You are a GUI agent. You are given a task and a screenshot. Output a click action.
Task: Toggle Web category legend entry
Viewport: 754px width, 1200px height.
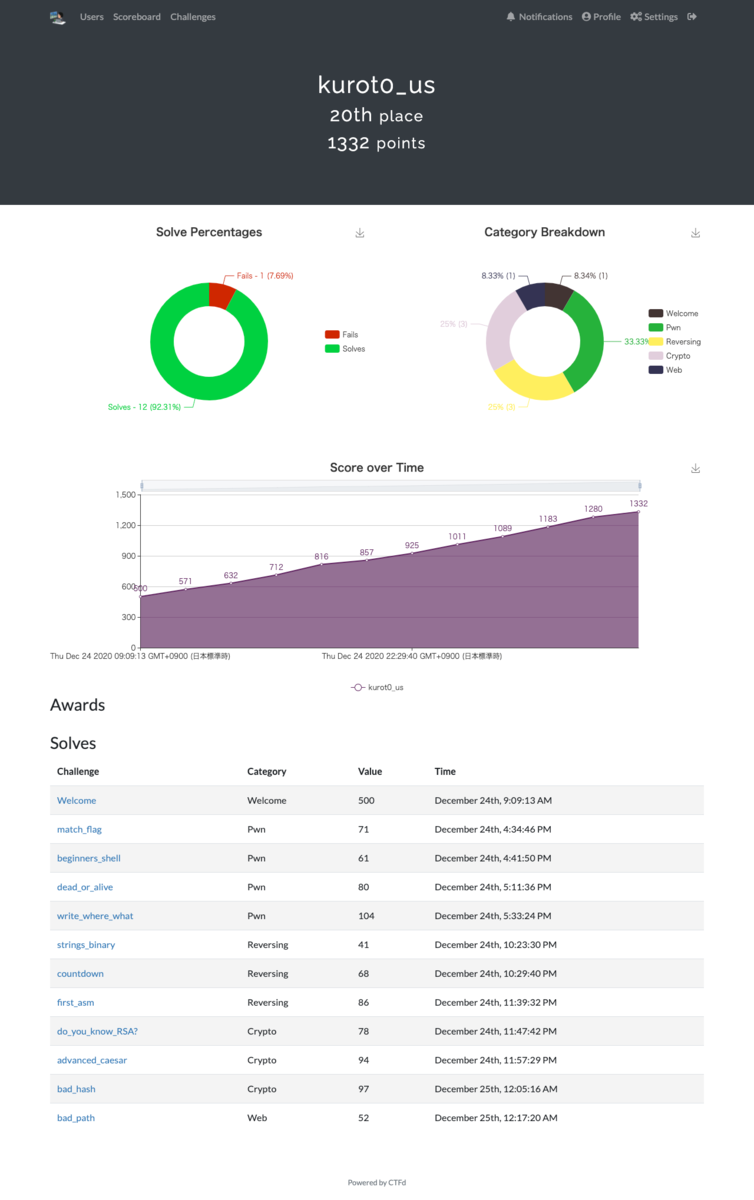coord(664,369)
